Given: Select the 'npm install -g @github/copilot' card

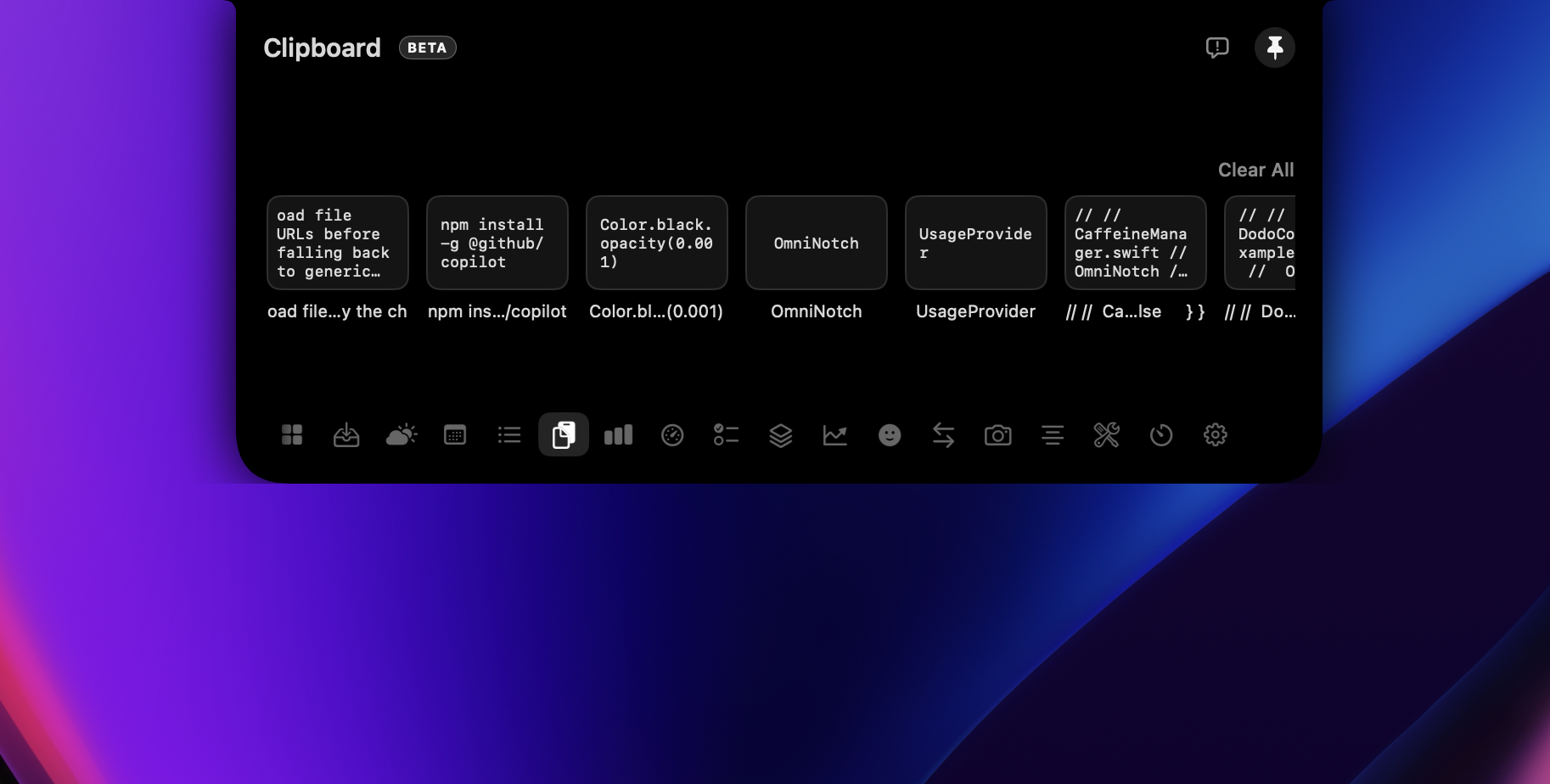Looking at the screenshot, I should 497,243.
